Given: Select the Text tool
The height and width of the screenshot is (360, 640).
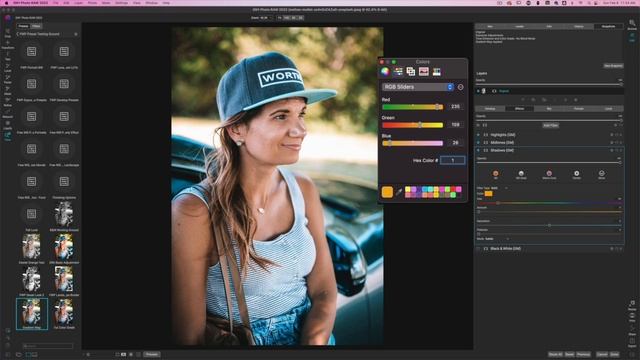Looking at the screenshot, I should point(7,56).
